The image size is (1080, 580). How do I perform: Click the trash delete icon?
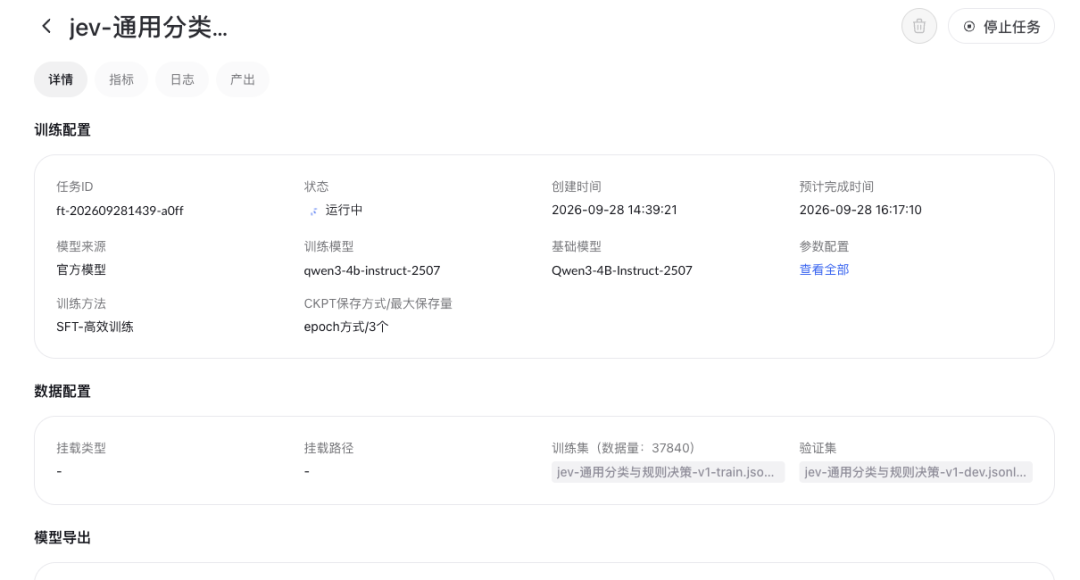[919, 26]
